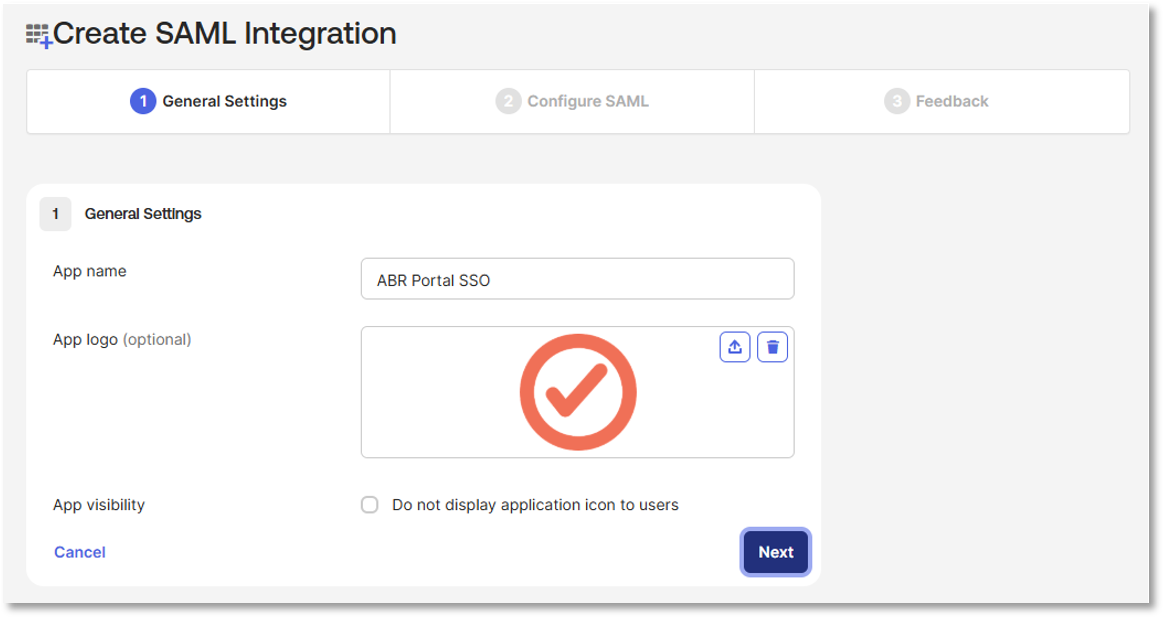Click the step 1 numbered circle
The height and width of the screenshot is (617, 1163).
(x=143, y=101)
